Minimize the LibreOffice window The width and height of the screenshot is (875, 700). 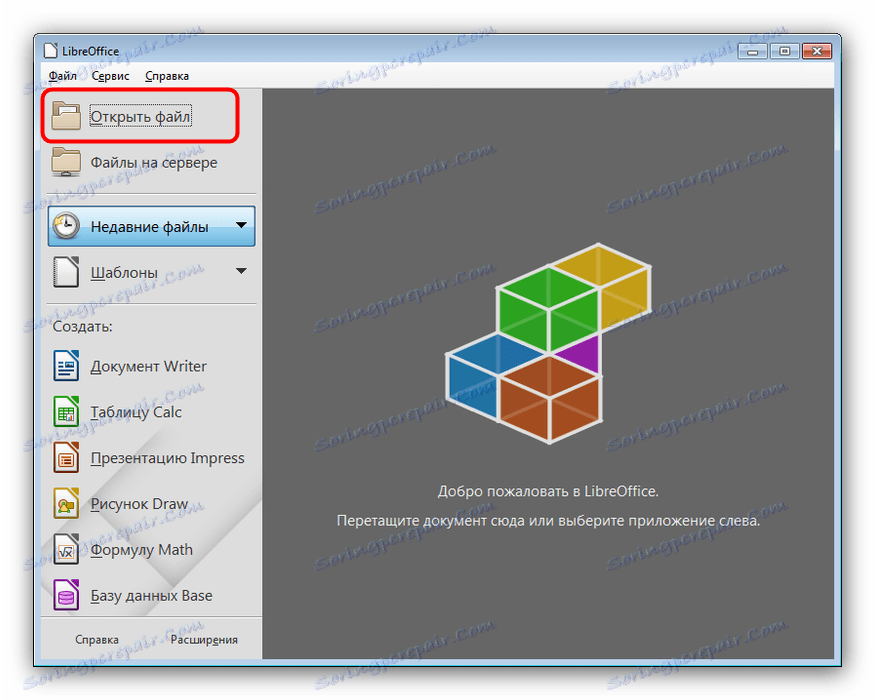[753, 51]
